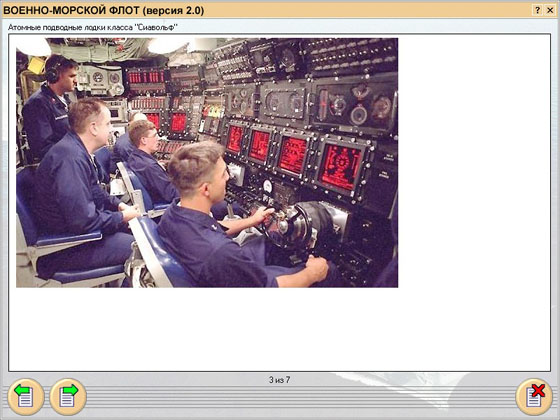Screen dimensions: 560x420
Task: Open help with the question mark button
Action: coord(537,10)
